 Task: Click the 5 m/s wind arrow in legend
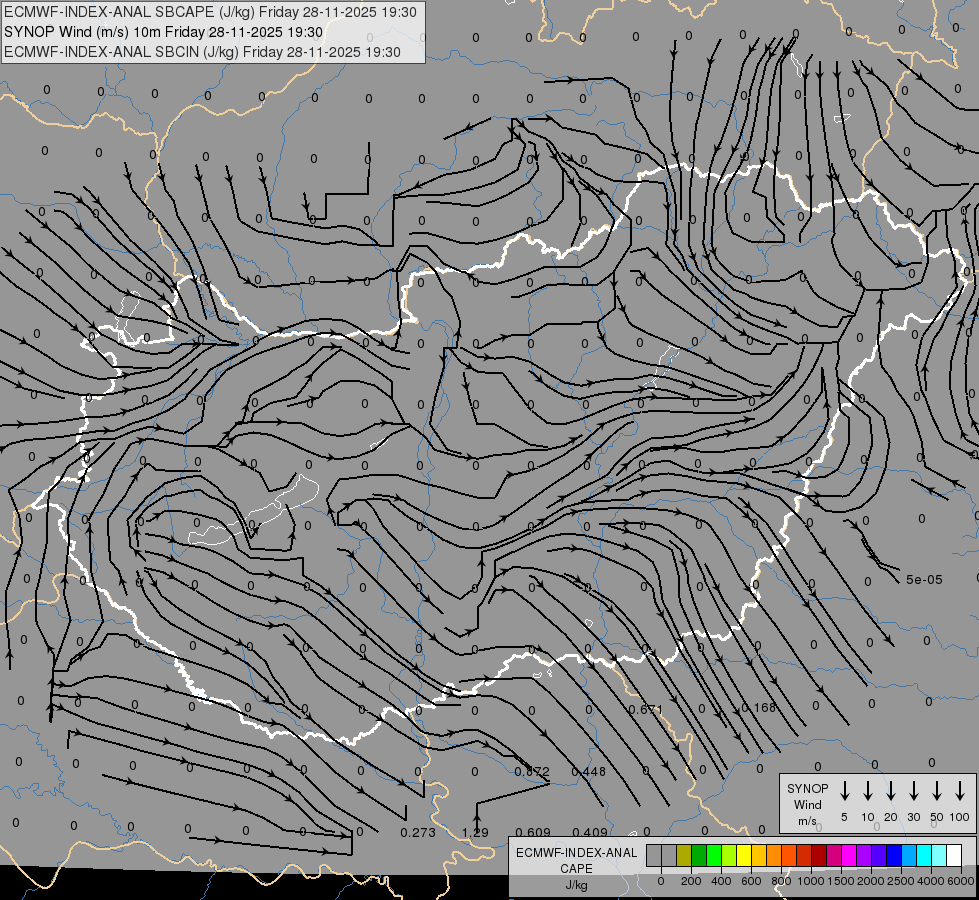coord(844,790)
